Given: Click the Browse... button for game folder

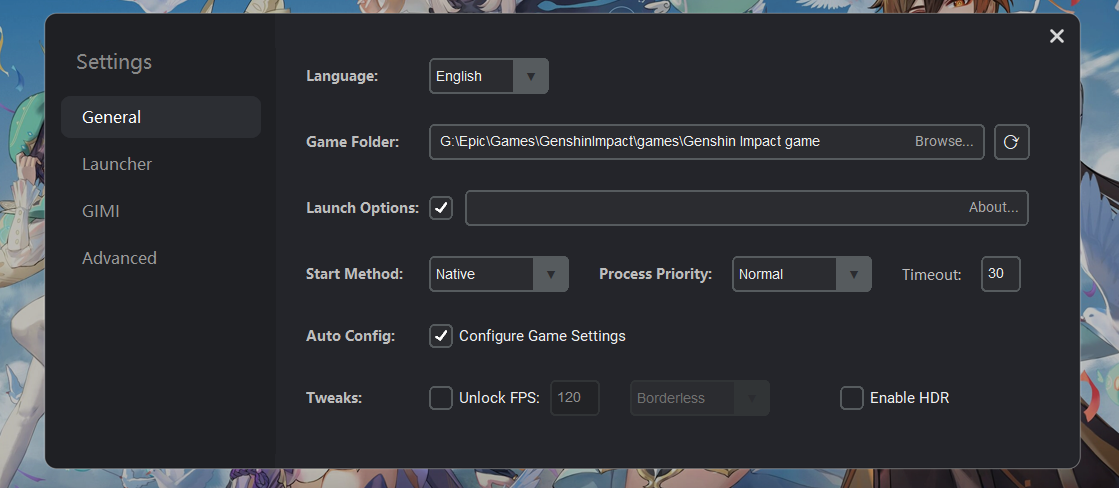Looking at the screenshot, I should (944, 142).
